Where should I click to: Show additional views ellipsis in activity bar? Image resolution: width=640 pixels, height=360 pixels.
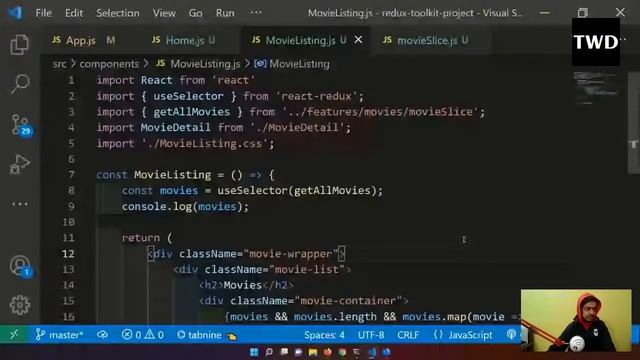[20, 204]
